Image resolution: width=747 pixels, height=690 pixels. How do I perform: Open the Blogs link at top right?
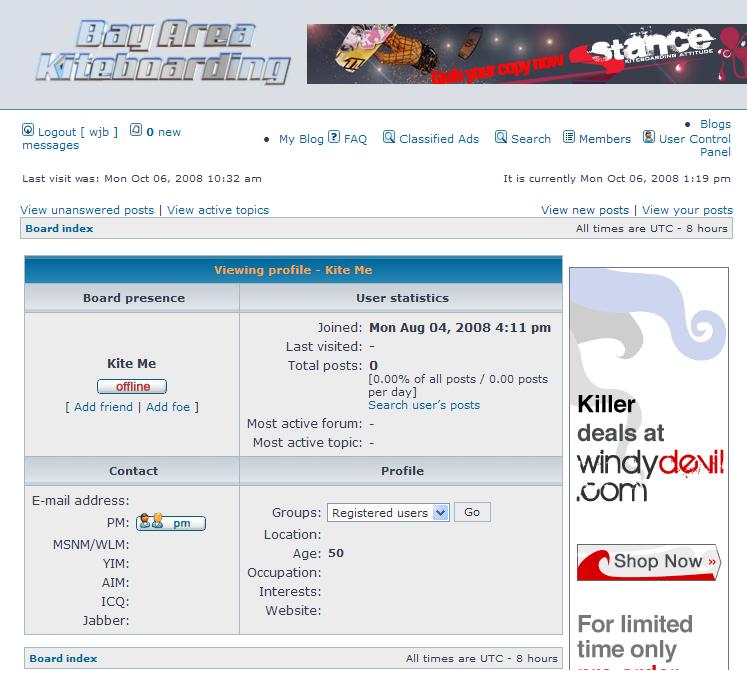(715, 124)
